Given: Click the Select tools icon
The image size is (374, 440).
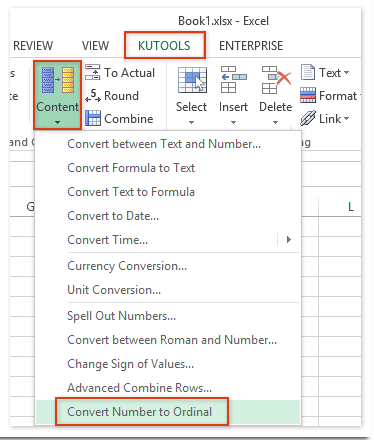Looking at the screenshot, I should pyautogui.click(x=192, y=80).
